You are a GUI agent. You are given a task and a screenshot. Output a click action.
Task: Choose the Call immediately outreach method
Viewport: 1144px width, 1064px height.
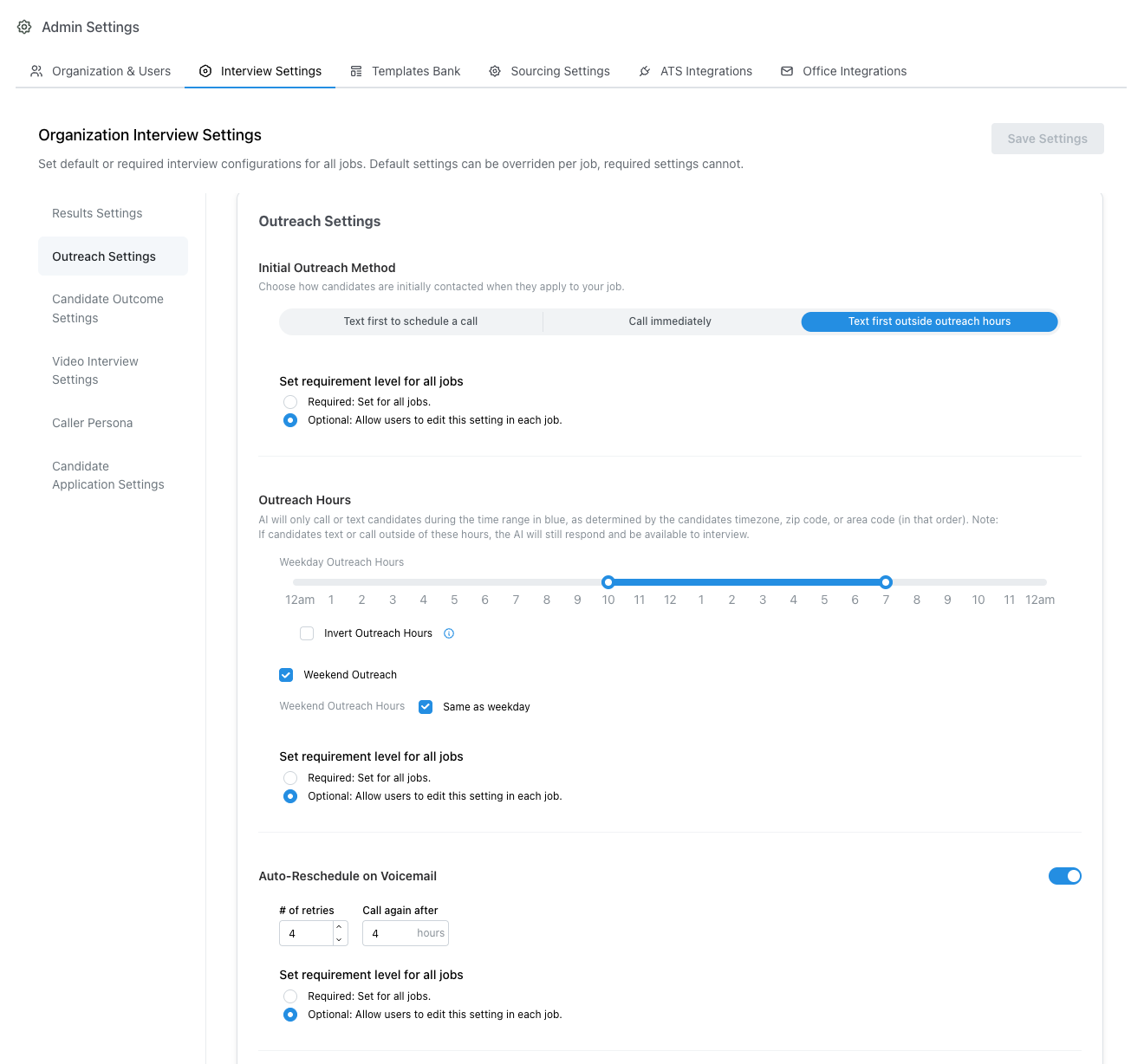[670, 321]
